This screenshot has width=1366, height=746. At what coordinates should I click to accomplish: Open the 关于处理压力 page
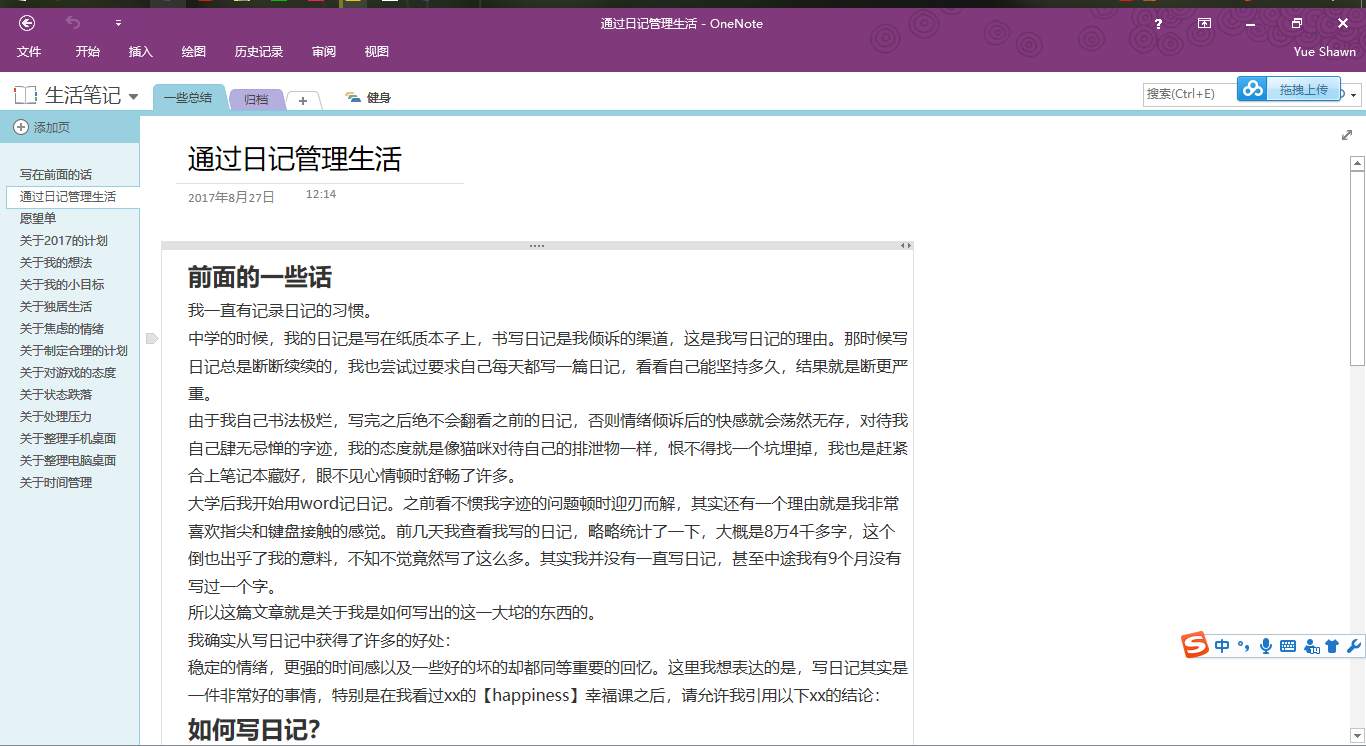tap(56, 417)
